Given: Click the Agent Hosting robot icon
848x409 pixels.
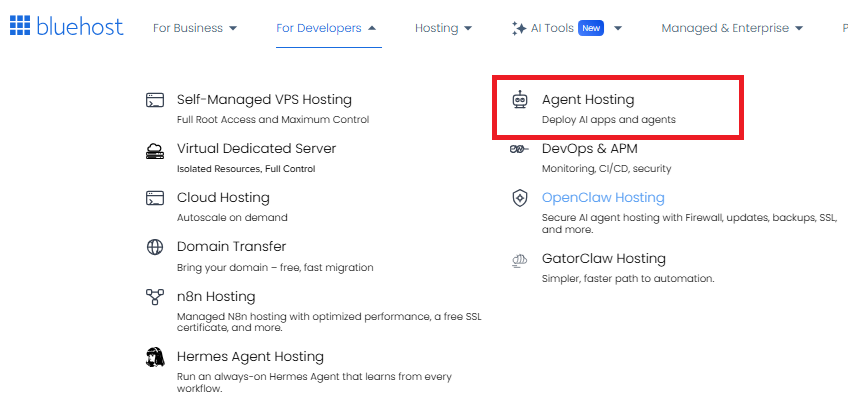Looking at the screenshot, I should click(x=520, y=100).
